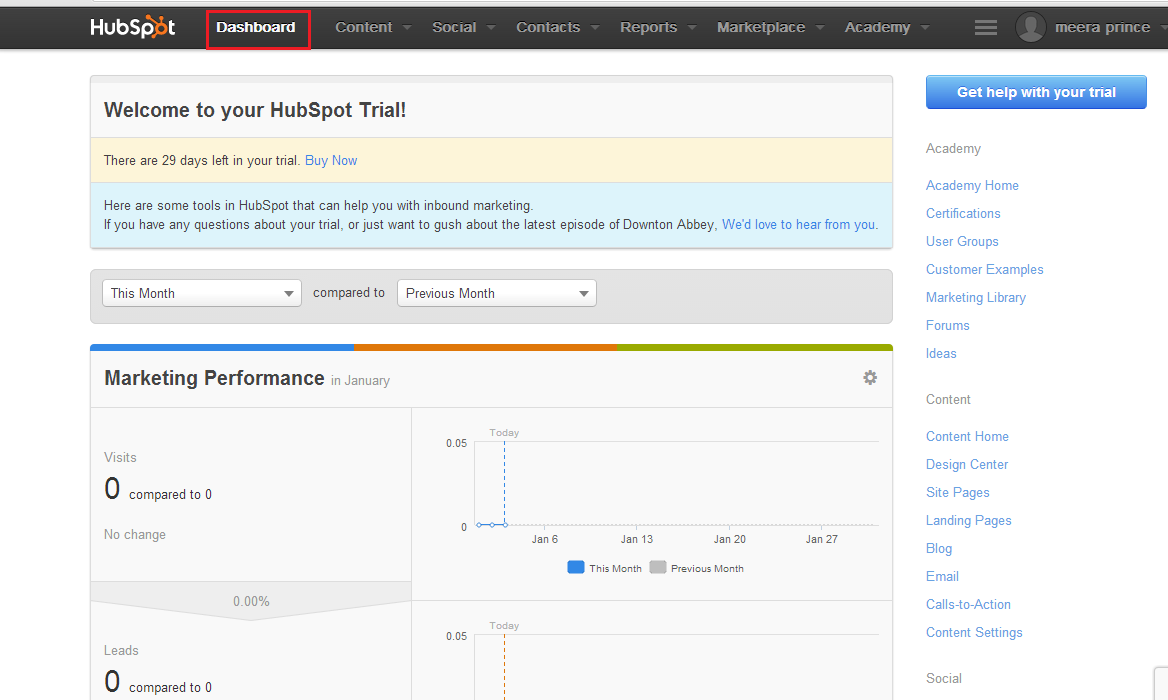This screenshot has width=1168, height=700.
Task: Click the HubSpot logo
Action: point(133,28)
